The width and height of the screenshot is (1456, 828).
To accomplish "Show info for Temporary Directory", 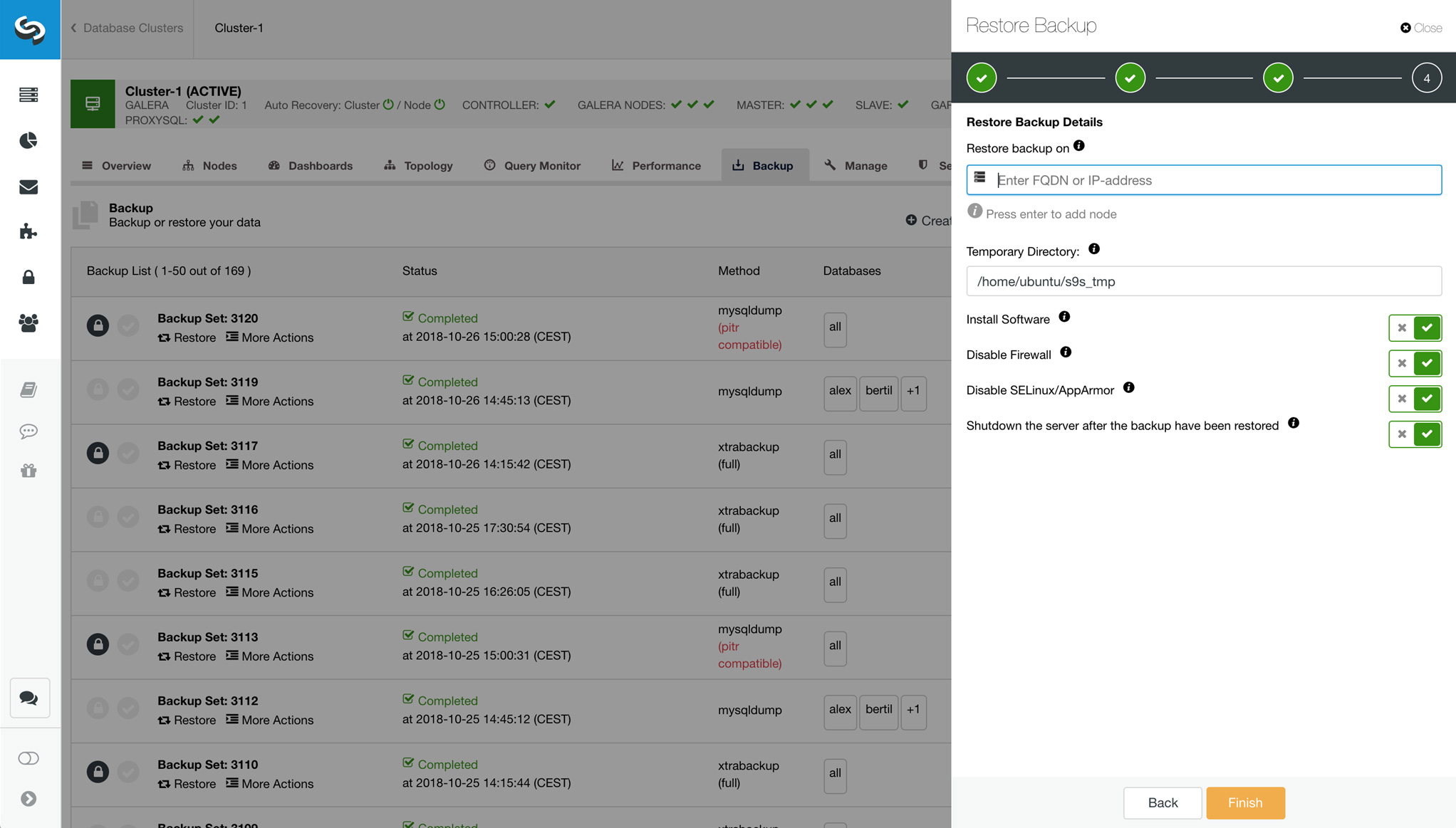I will click(x=1094, y=249).
